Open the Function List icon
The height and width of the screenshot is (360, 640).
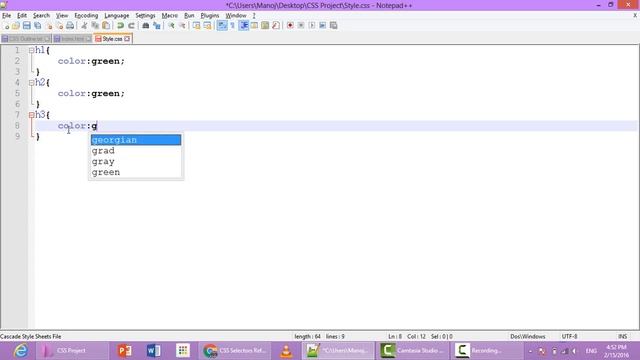point(276,26)
